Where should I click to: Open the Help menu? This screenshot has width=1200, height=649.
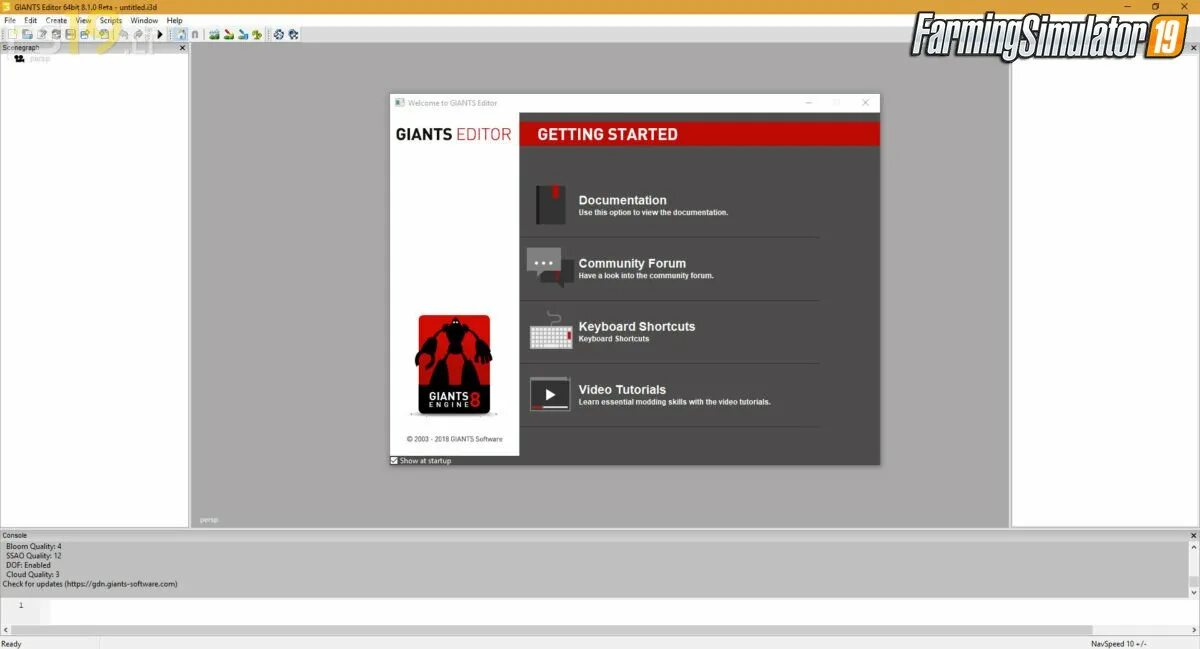click(x=175, y=20)
